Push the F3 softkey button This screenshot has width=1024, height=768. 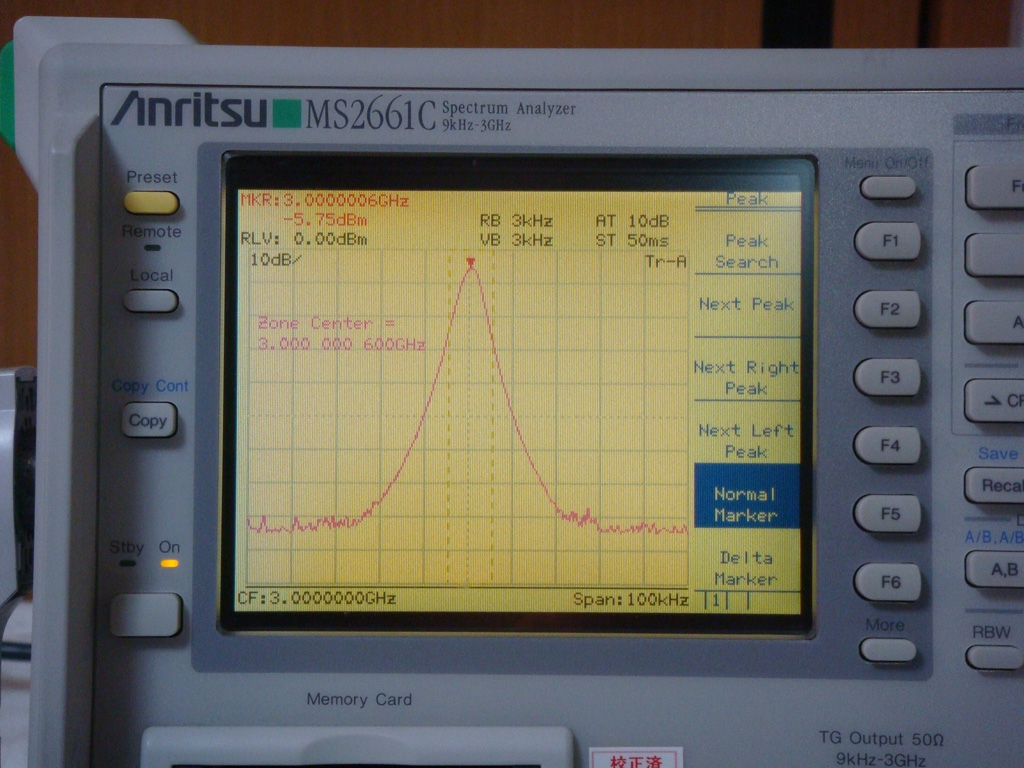(888, 377)
